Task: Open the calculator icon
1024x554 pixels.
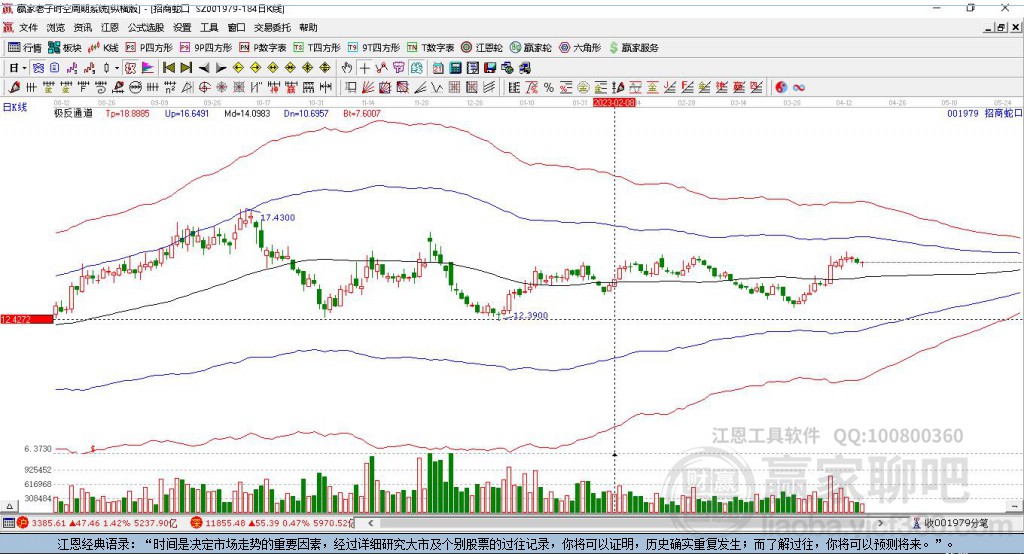Action: coord(455,68)
